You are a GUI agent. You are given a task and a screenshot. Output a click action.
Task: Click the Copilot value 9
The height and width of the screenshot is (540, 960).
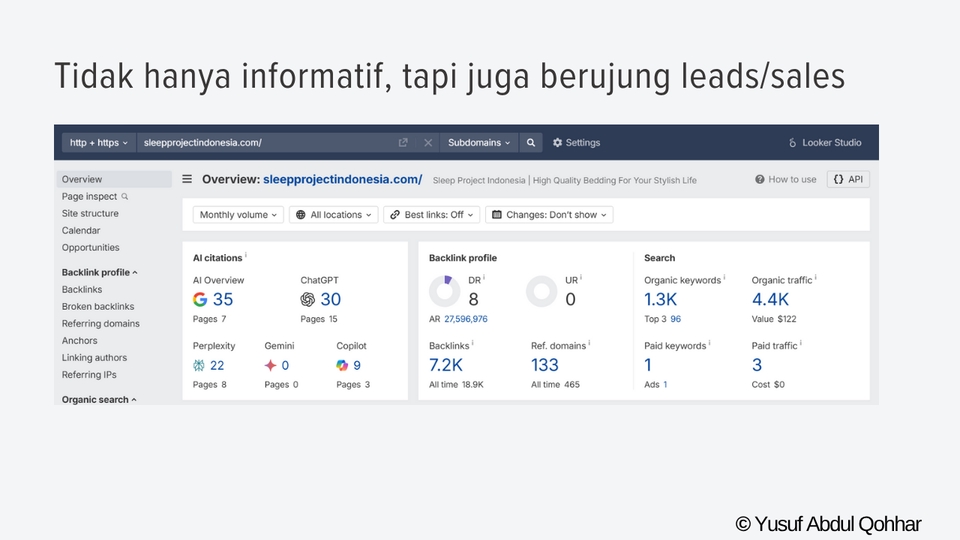point(357,366)
